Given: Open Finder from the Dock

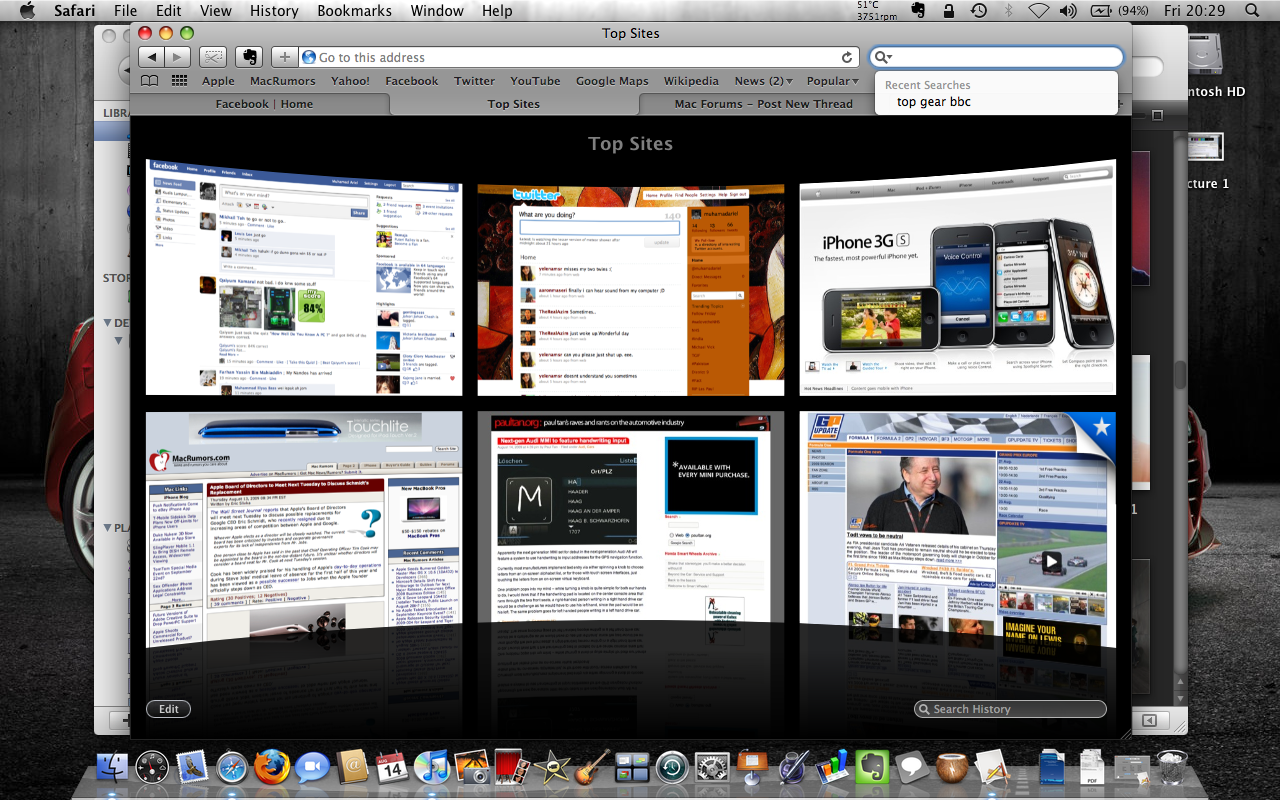Looking at the screenshot, I should pyautogui.click(x=112, y=769).
